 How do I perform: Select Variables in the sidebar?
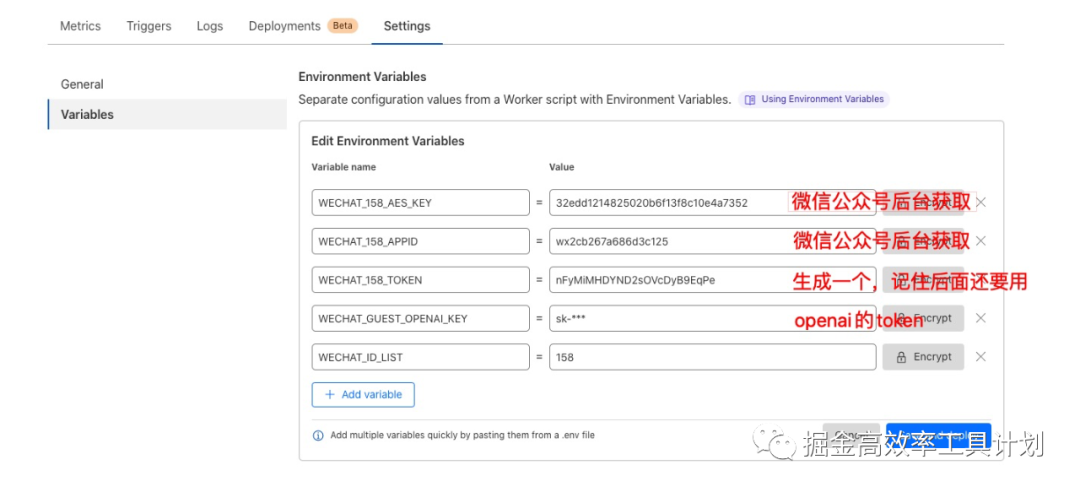point(87,115)
